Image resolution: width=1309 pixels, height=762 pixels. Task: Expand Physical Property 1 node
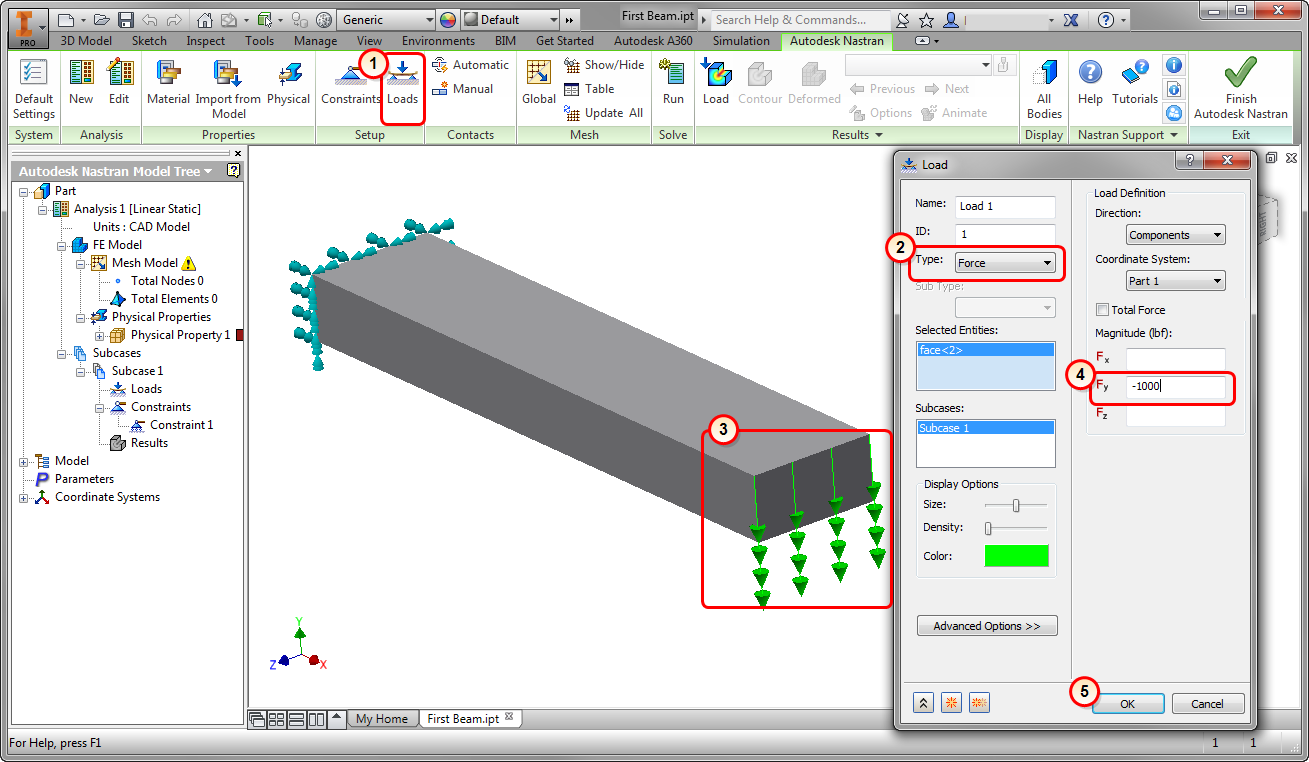click(100, 335)
